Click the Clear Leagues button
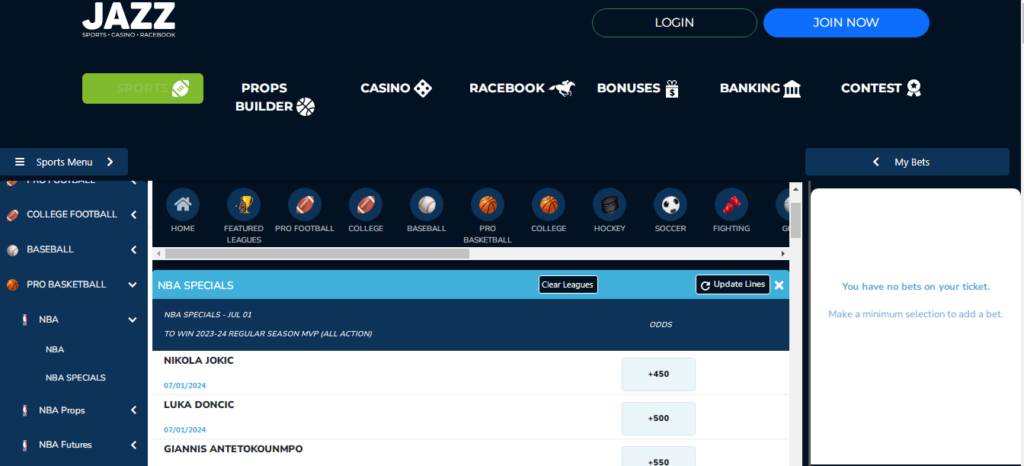Screen dimensions: 1024x466 coord(568,285)
